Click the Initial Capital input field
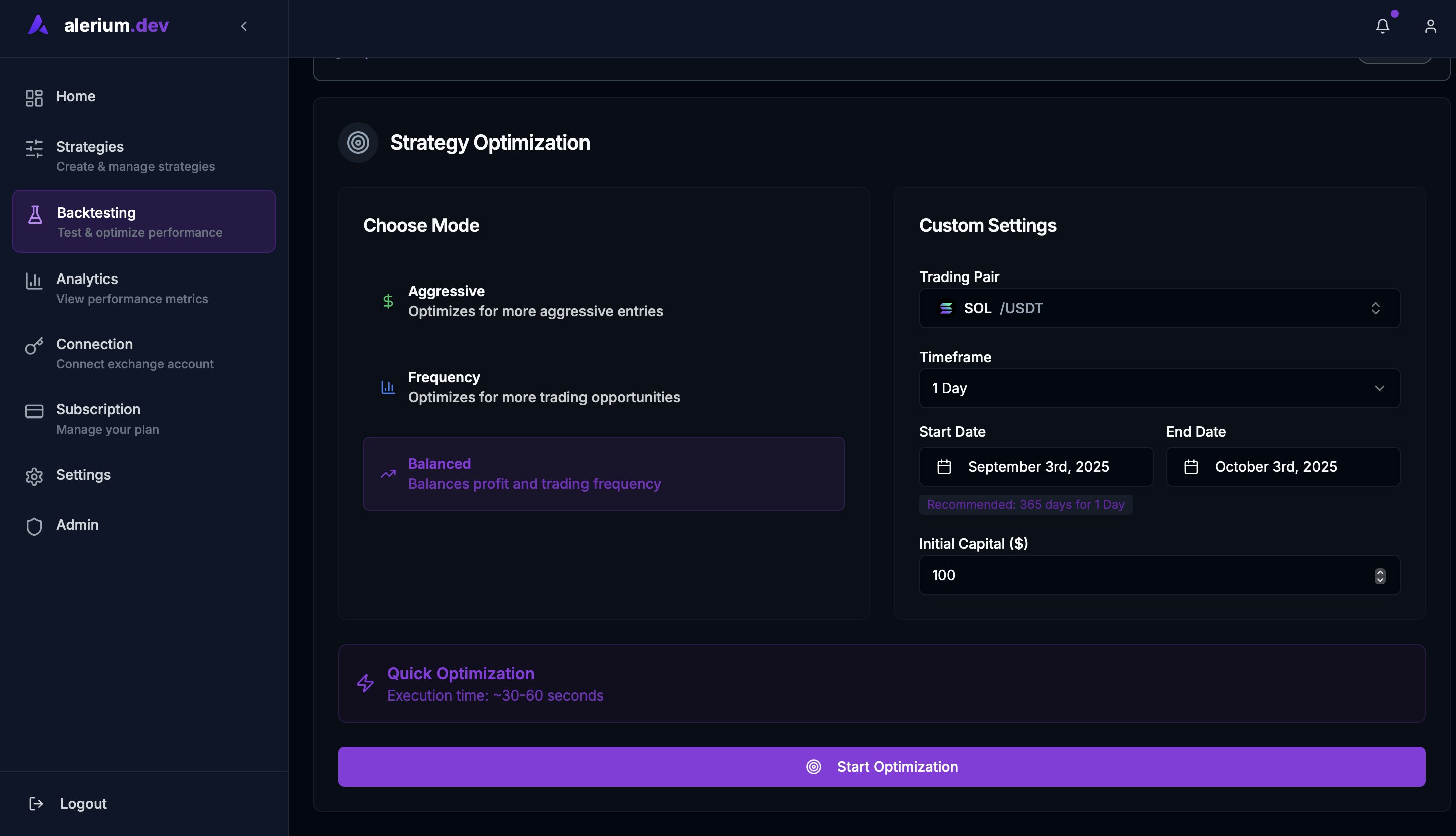Image resolution: width=1456 pixels, height=836 pixels. [x=1142, y=576]
